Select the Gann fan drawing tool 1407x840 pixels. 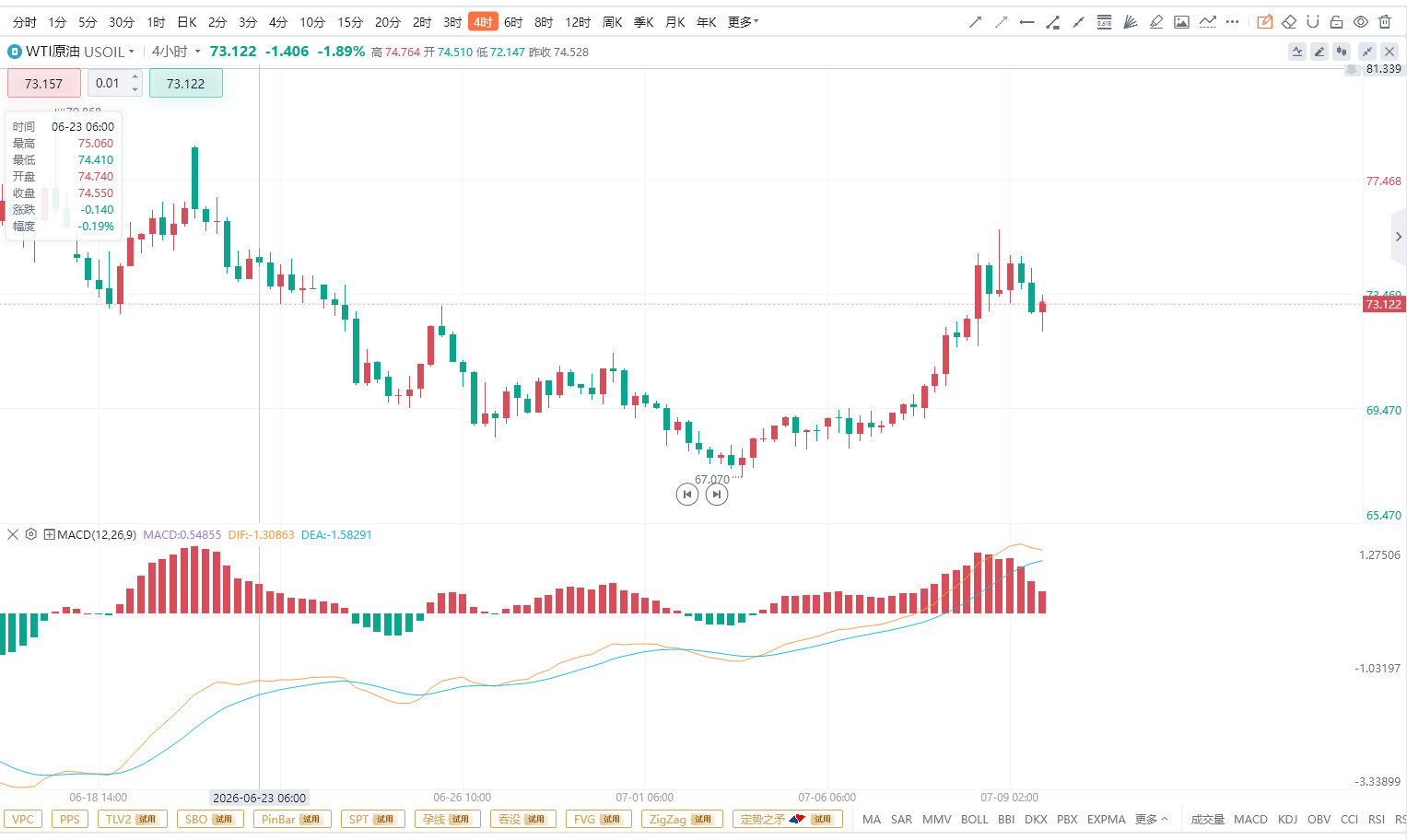click(x=1130, y=22)
